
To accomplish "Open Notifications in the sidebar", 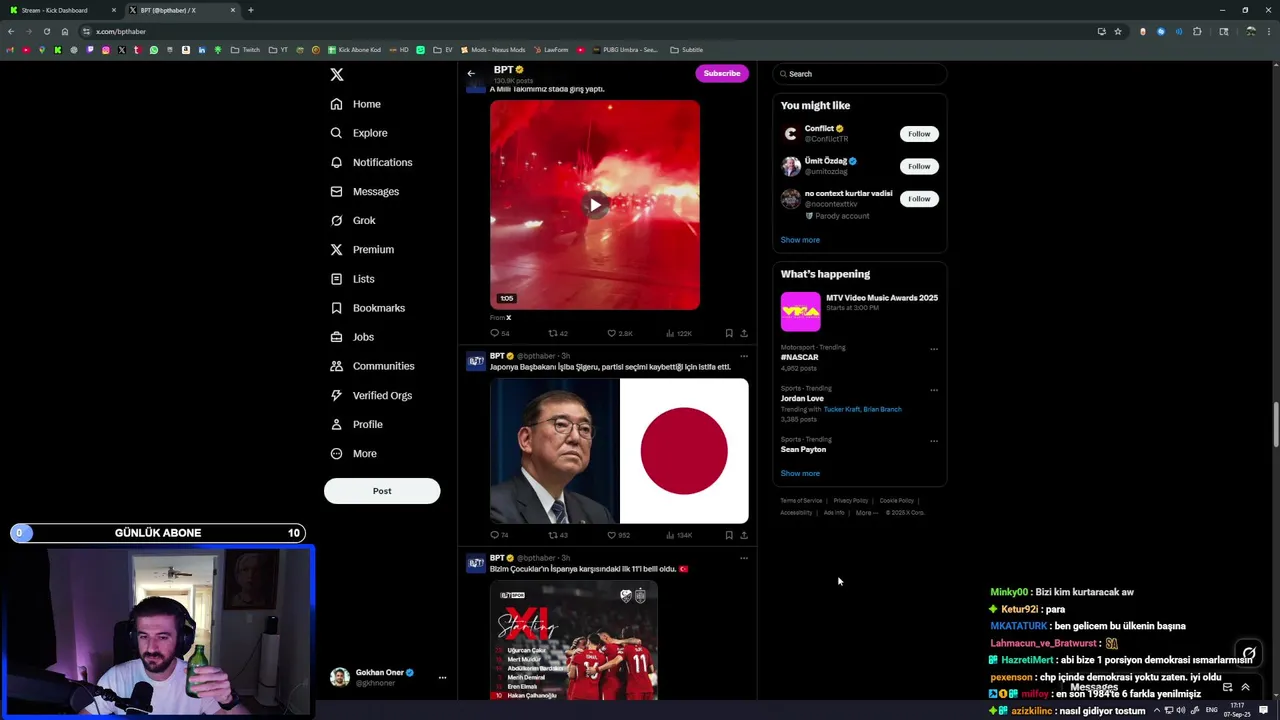I will (x=371, y=162).
